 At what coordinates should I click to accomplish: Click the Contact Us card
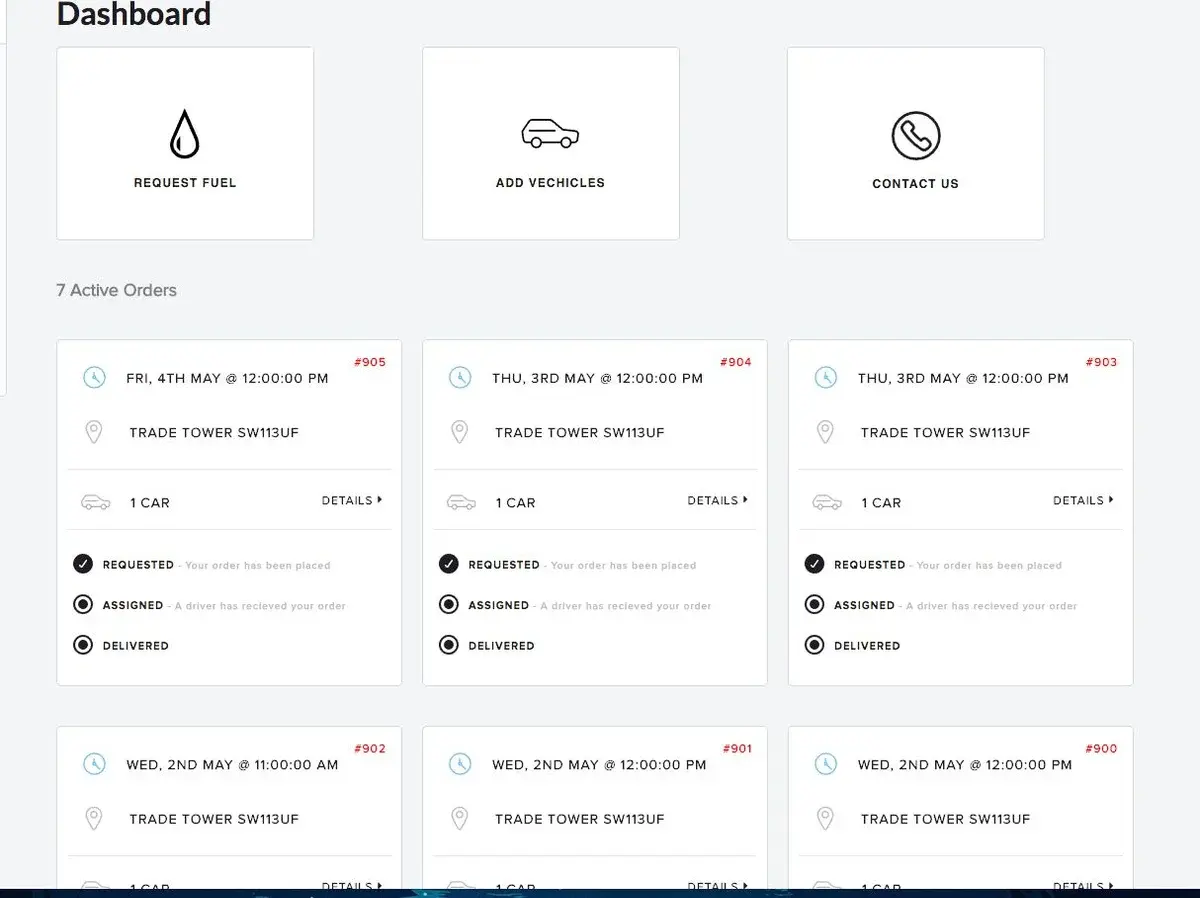pyautogui.click(x=915, y=143)
